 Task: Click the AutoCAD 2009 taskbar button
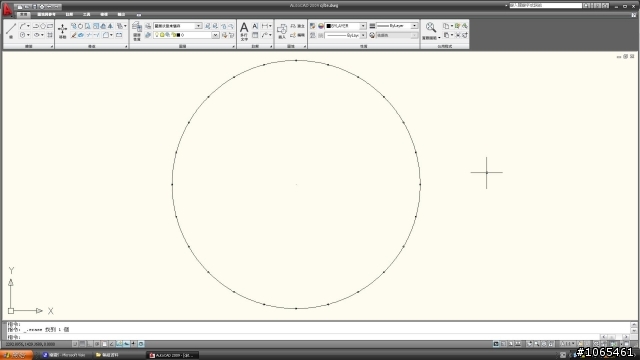click(173, 355)
